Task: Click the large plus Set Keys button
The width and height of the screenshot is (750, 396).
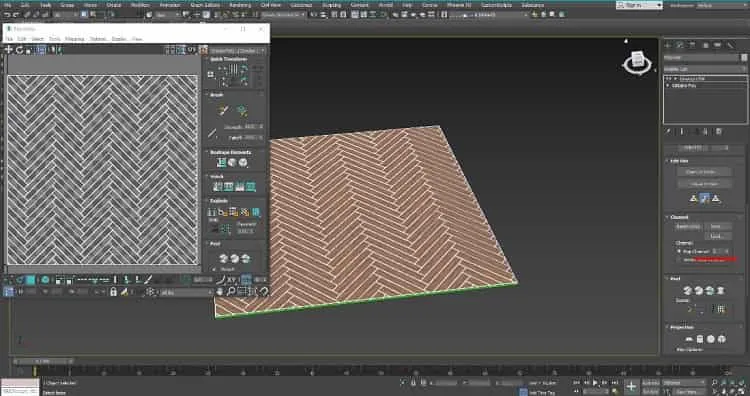Action: pyautogui.click(x=631, y=386)
